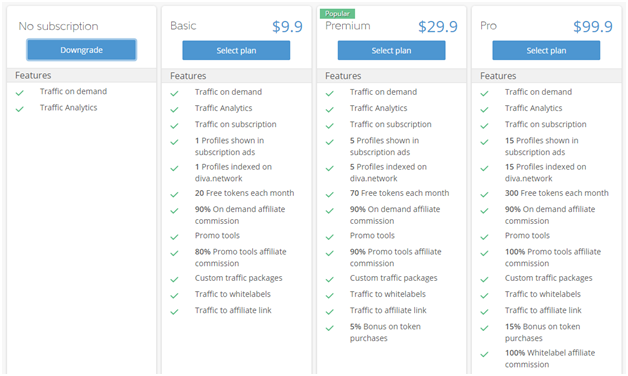The width and height of the screenshot is (628, 376).
Task: Choose Select plan under Premium
Action: point(391,50)
